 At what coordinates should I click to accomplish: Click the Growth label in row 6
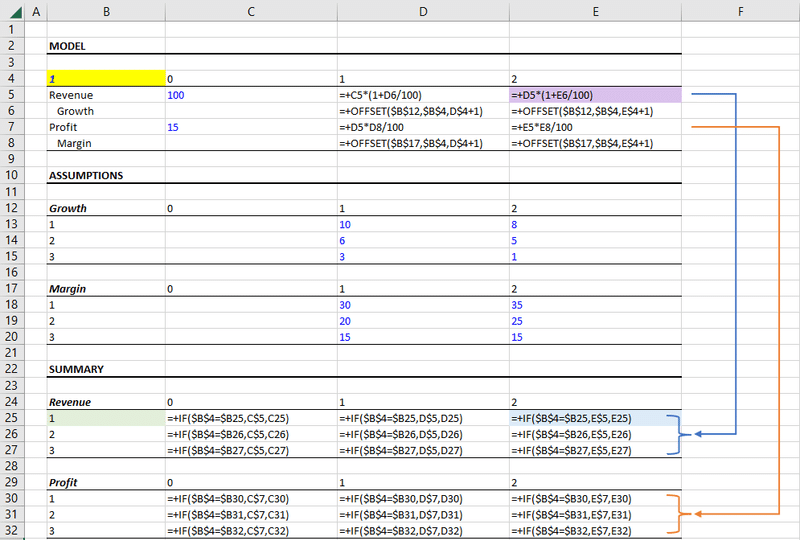point(76,111)
